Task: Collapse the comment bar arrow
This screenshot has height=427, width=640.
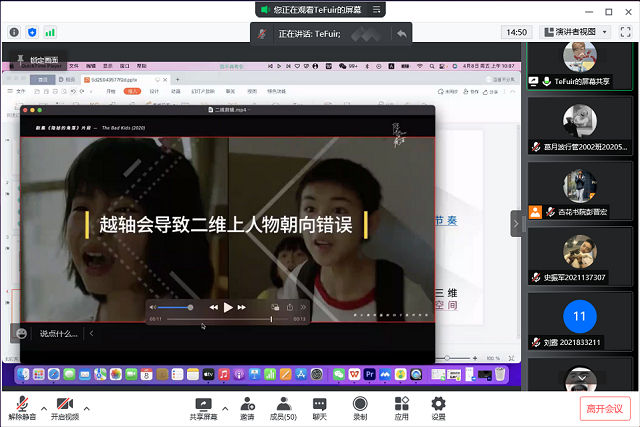Action: pyautogui.click(x=91, y=334)
